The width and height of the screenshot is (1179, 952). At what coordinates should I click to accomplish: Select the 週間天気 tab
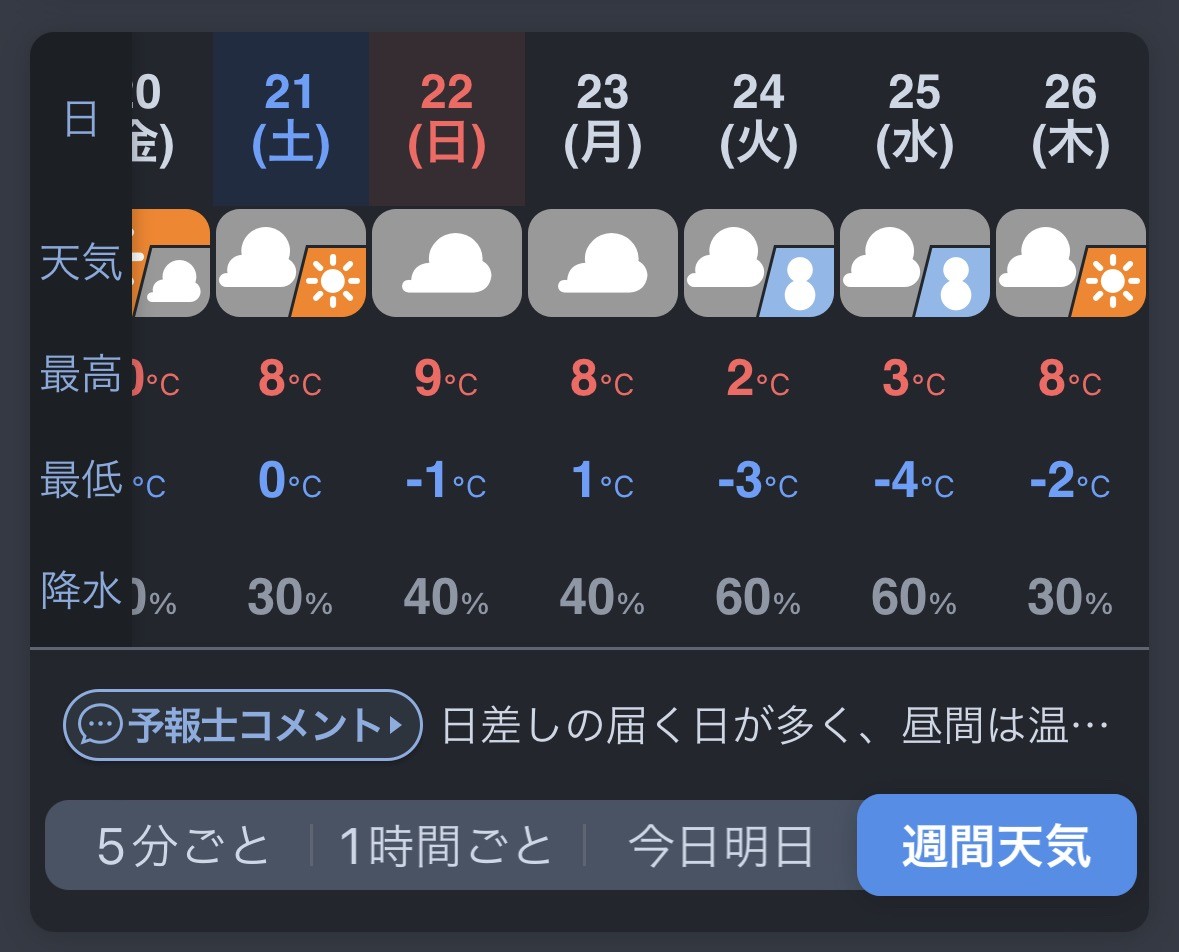pyautogui.click(x=996, y=845)
